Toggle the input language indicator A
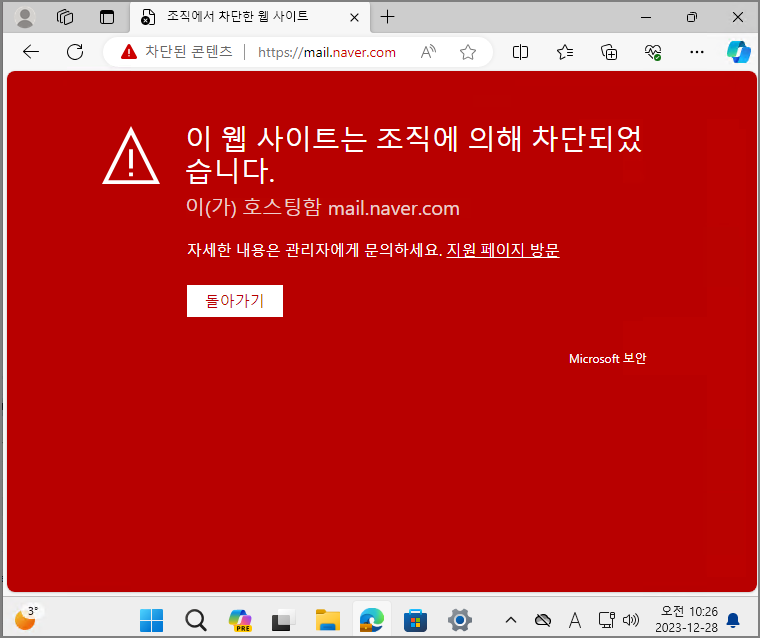 click(575, 620)
